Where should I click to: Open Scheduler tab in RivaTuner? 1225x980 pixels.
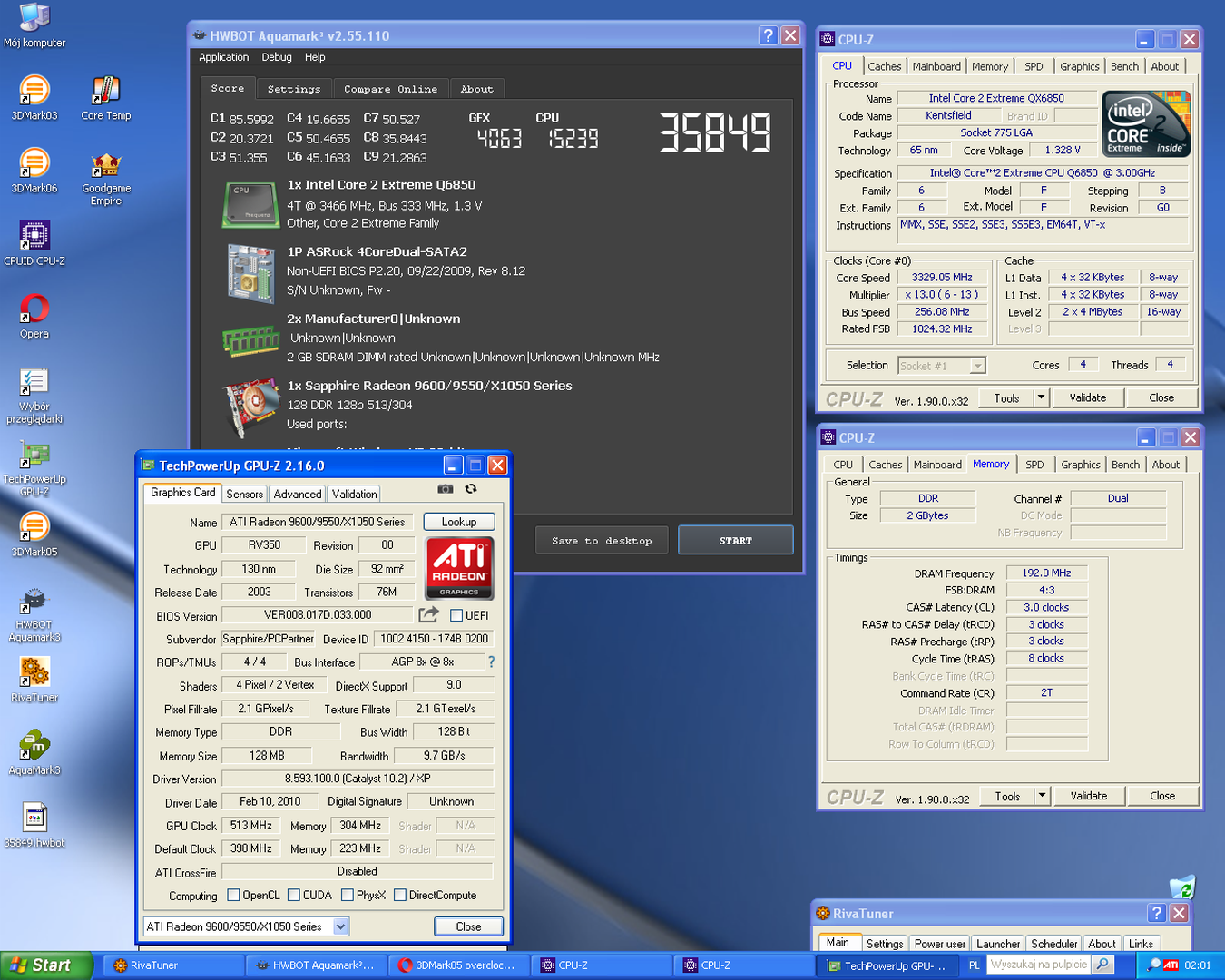point(1054,944)
